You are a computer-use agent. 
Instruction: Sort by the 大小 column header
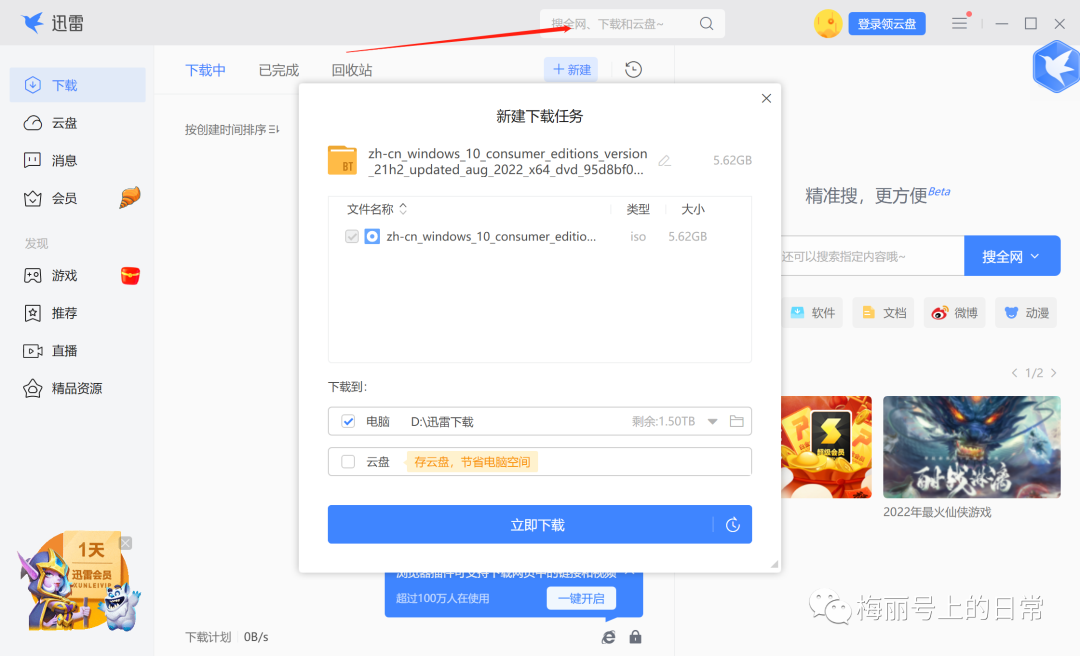[693, 209]
